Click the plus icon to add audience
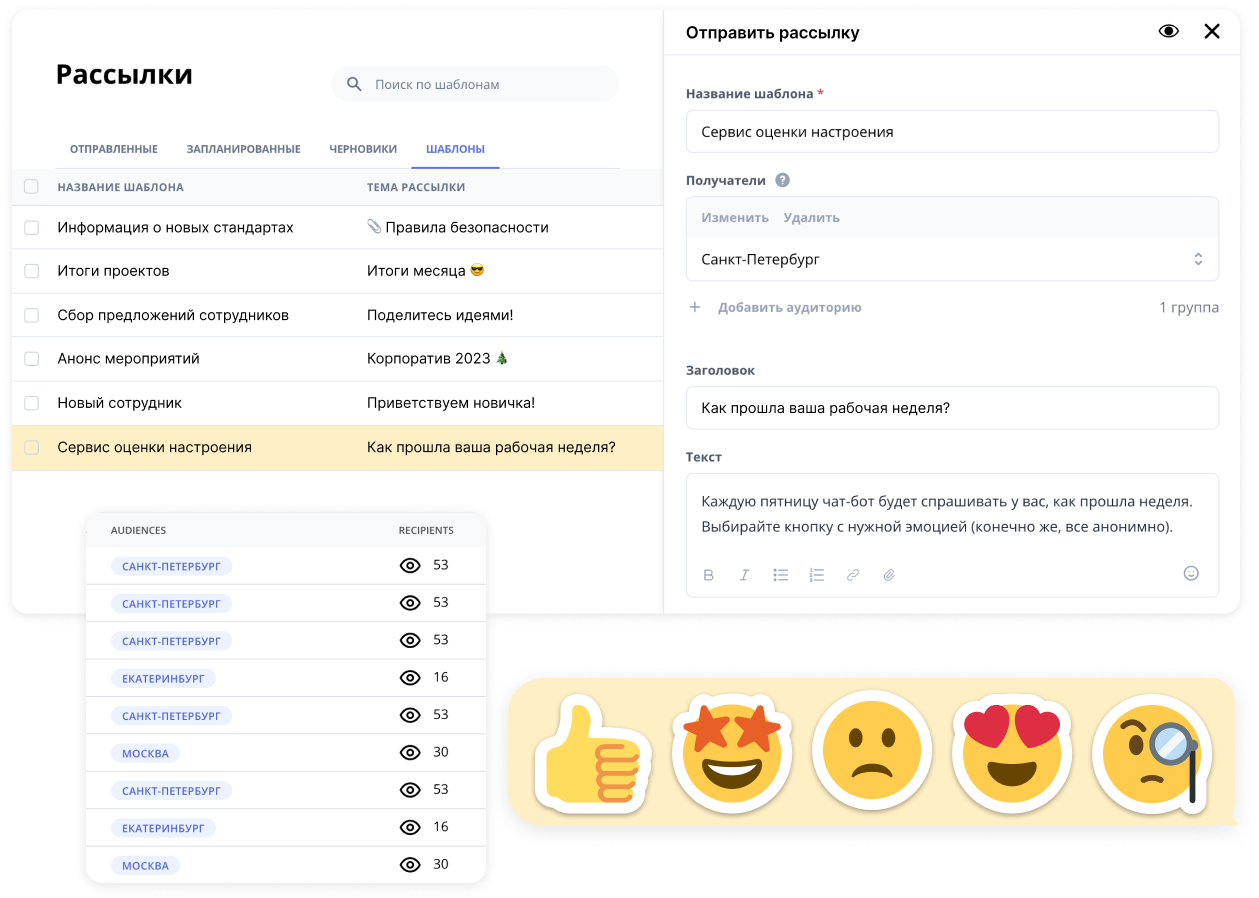1259x898 pixels. pos(695,307)
